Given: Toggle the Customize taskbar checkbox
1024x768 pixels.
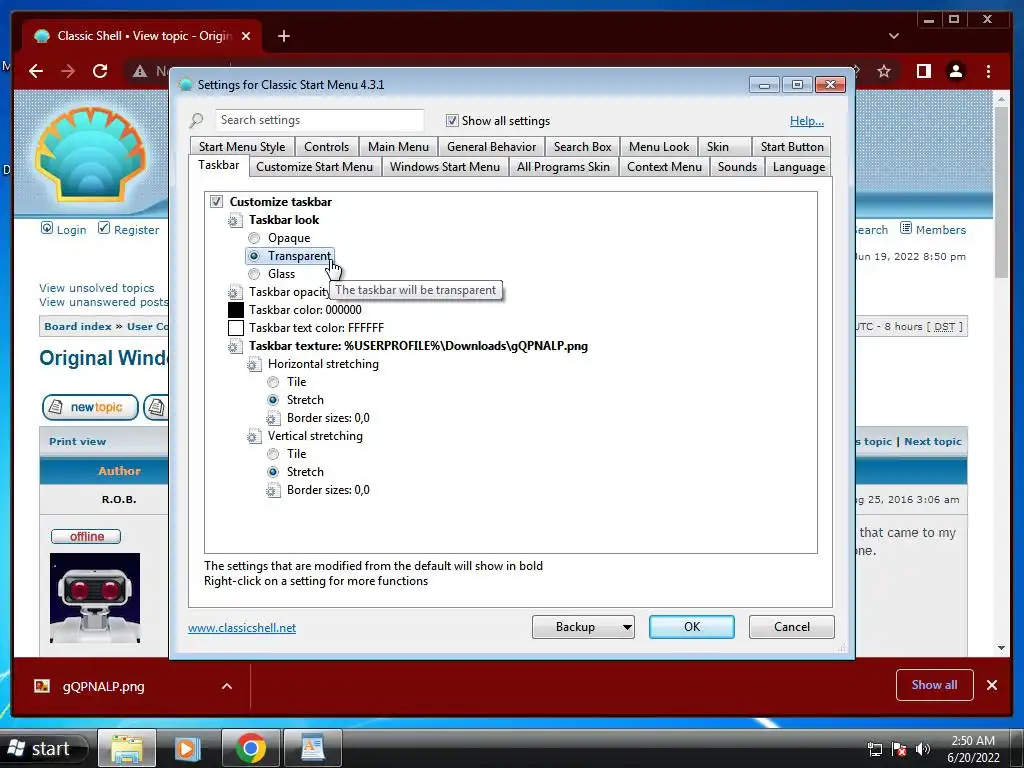Looking at the screenshot, I should point(216,202).
